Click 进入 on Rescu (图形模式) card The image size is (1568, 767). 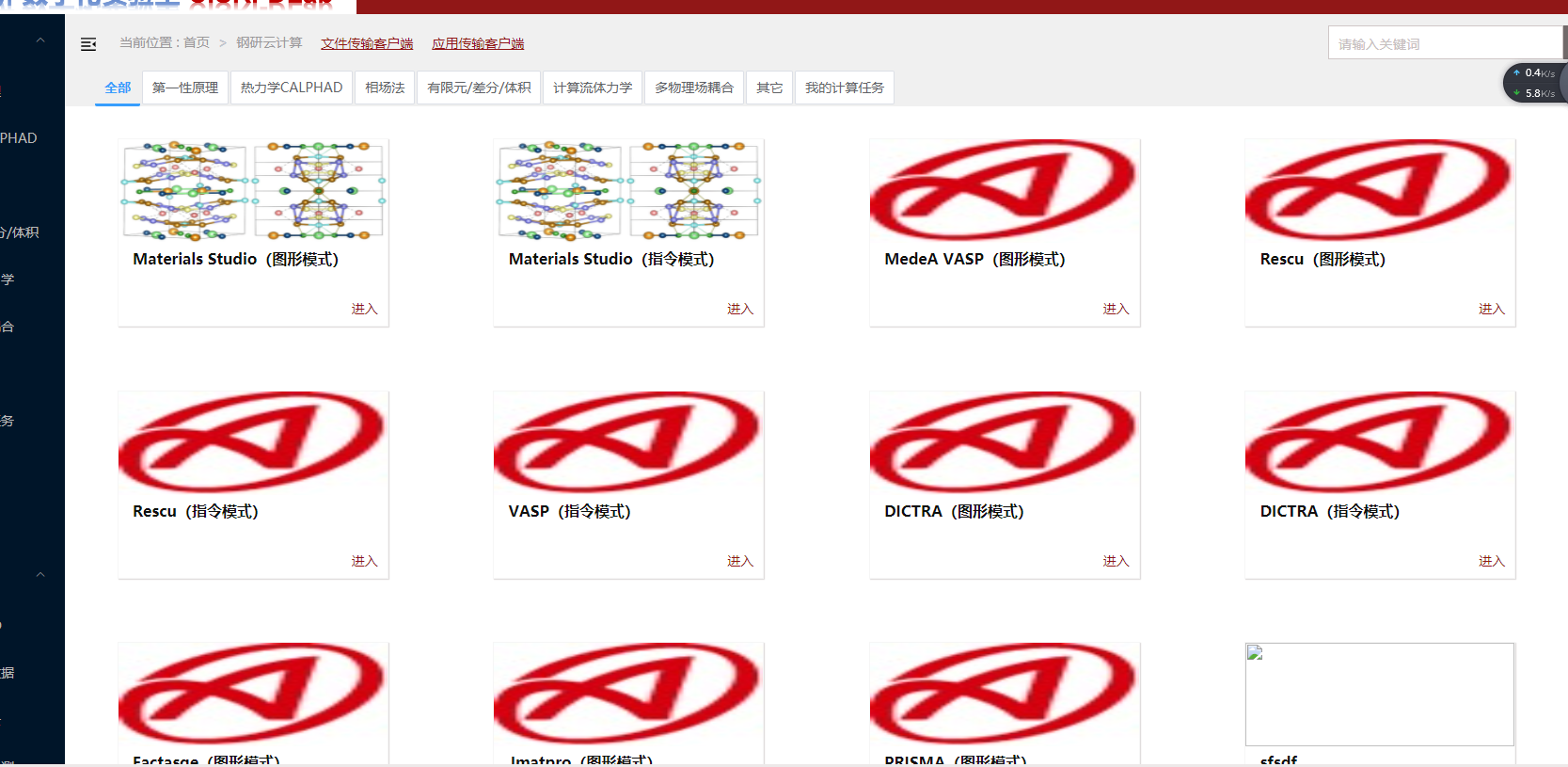coord(1492,309)
